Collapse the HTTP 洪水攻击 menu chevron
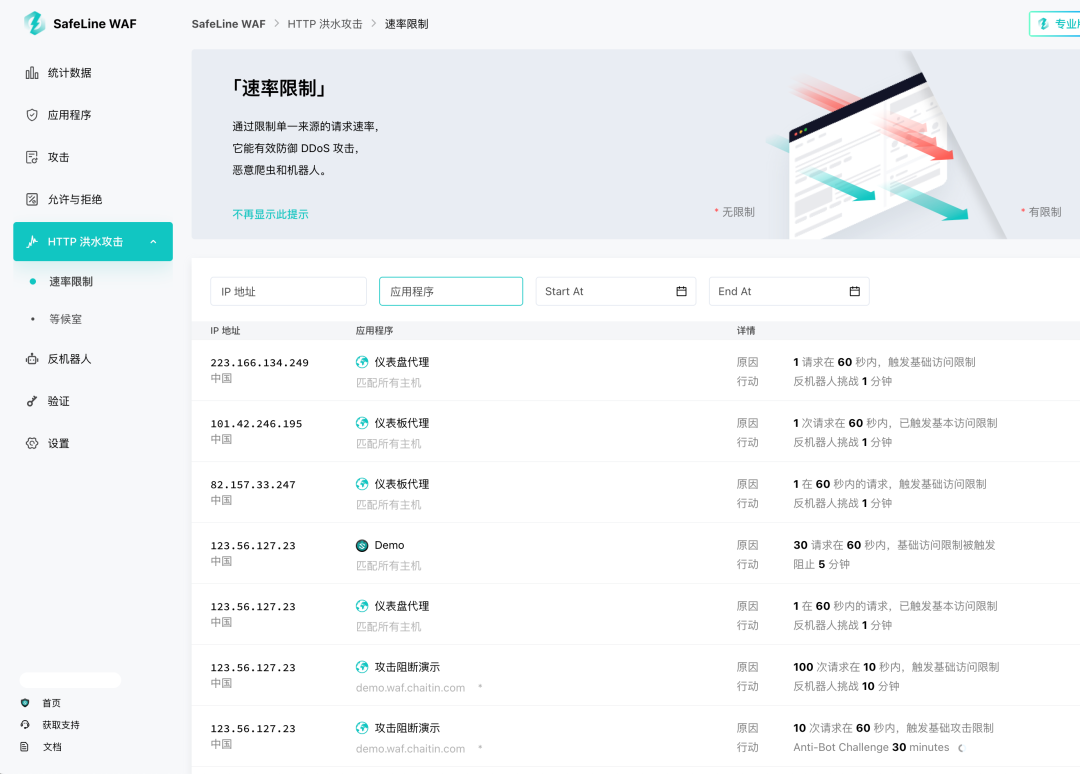 pos(154,242)
